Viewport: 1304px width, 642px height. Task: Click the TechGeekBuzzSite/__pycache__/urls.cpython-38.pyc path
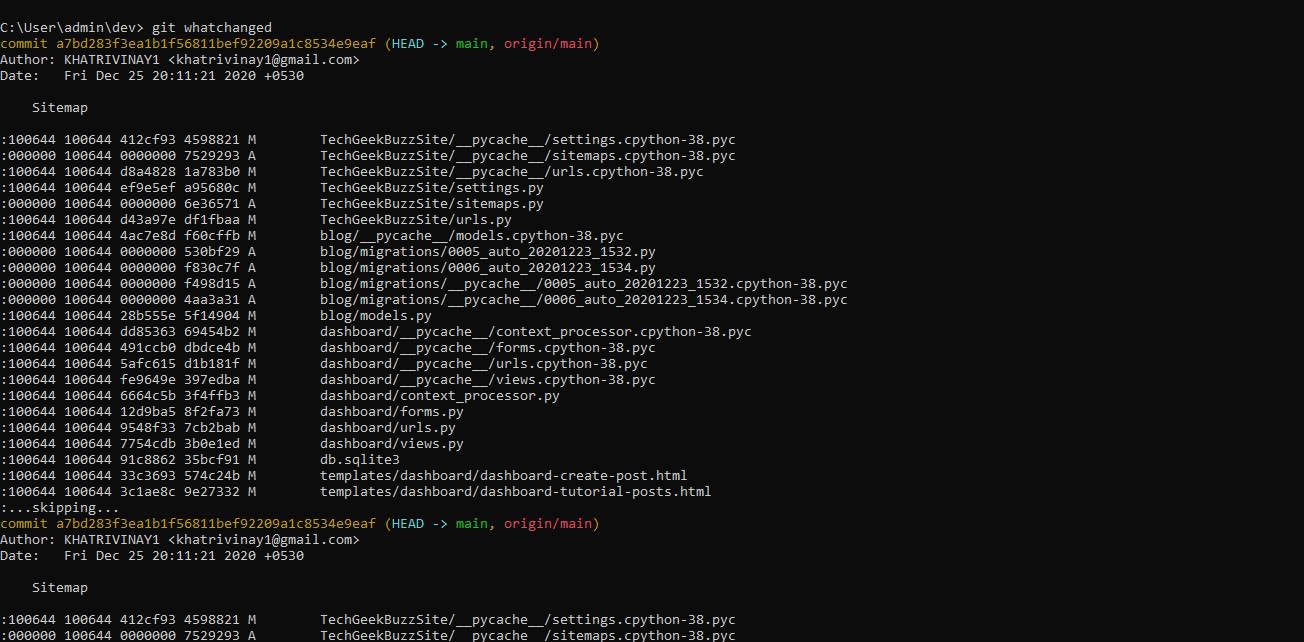click(x=511, y=171)
